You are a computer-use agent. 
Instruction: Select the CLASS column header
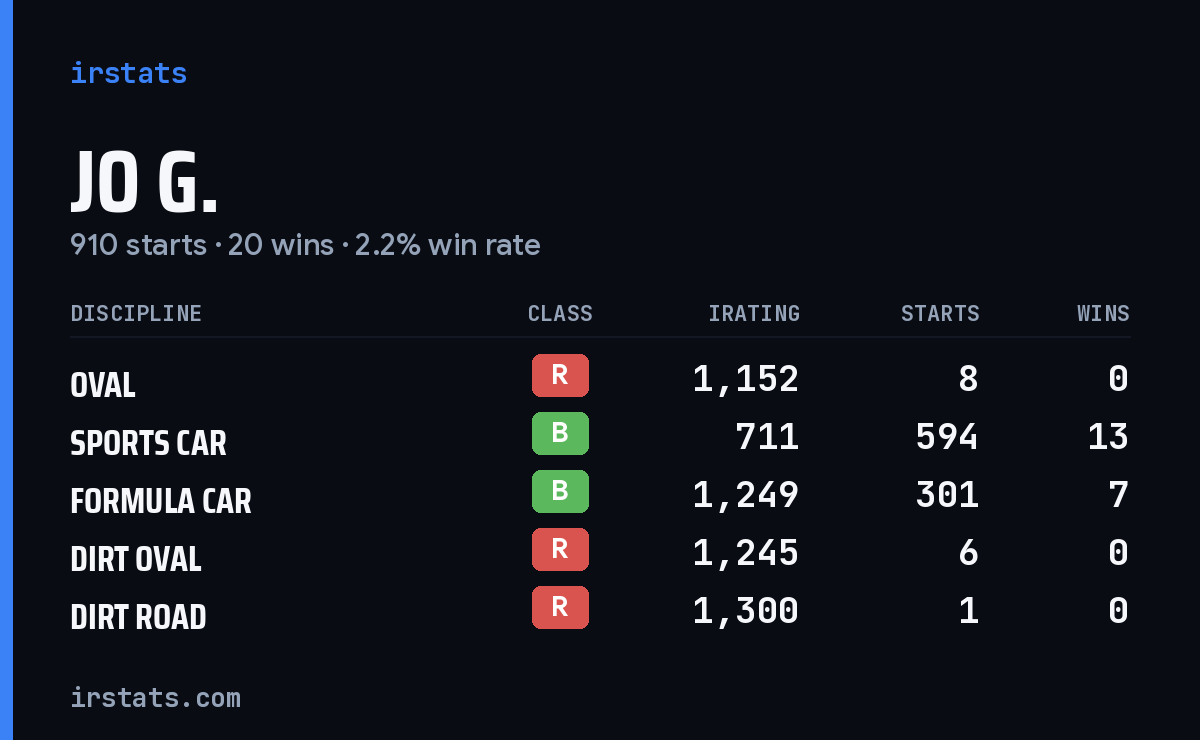[560, 313]
